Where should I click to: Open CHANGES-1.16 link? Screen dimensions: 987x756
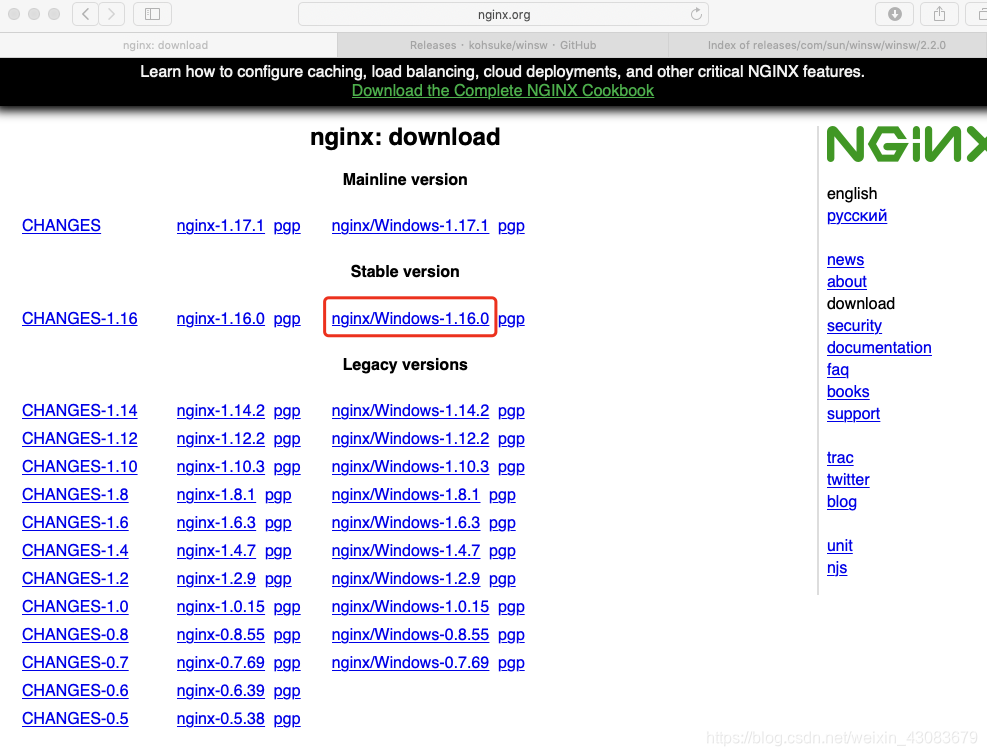point(79,319)
